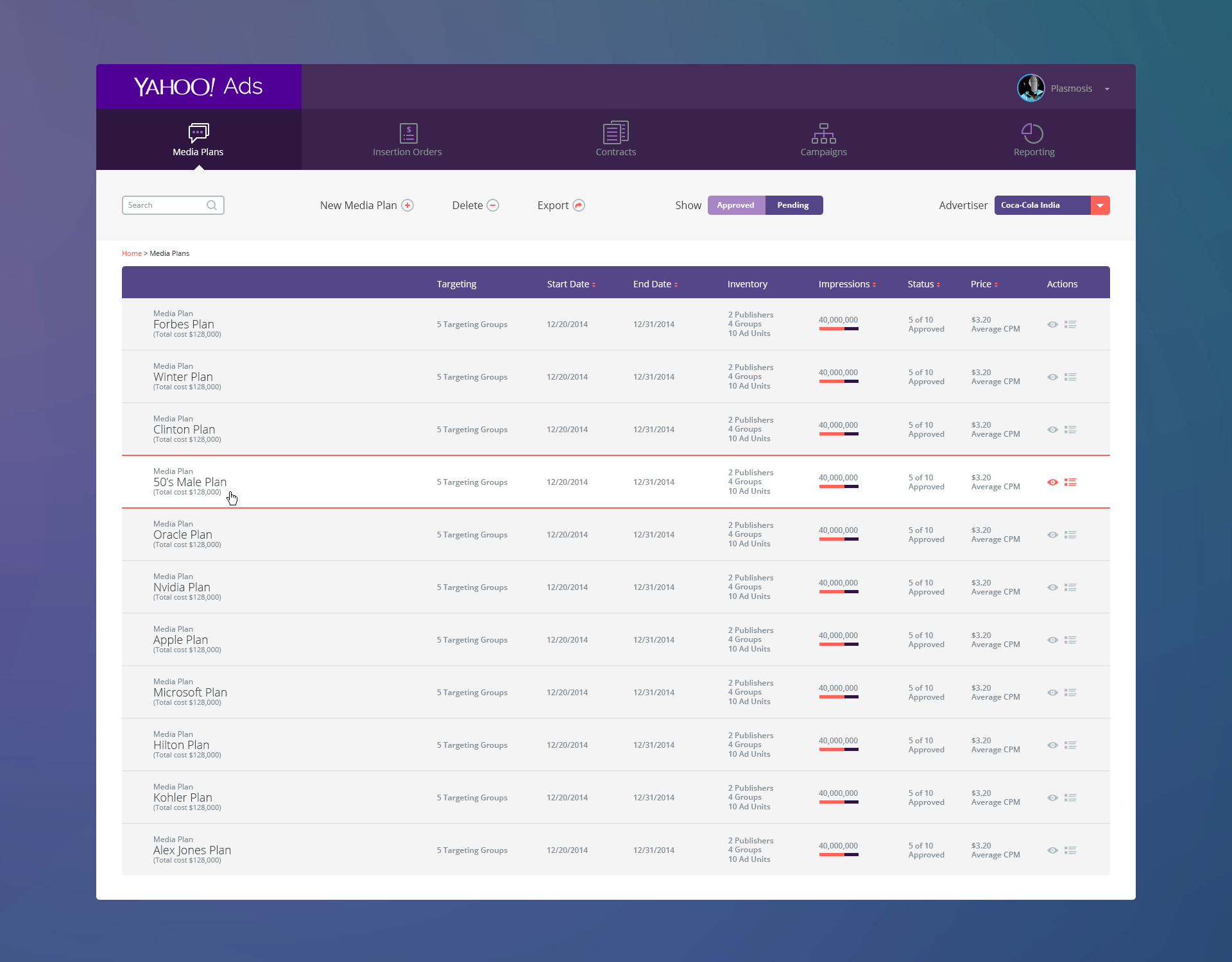Viewport: 1232px width, 962px height.
Task: Click the search magnifier icon
Action: coord(211,205)
